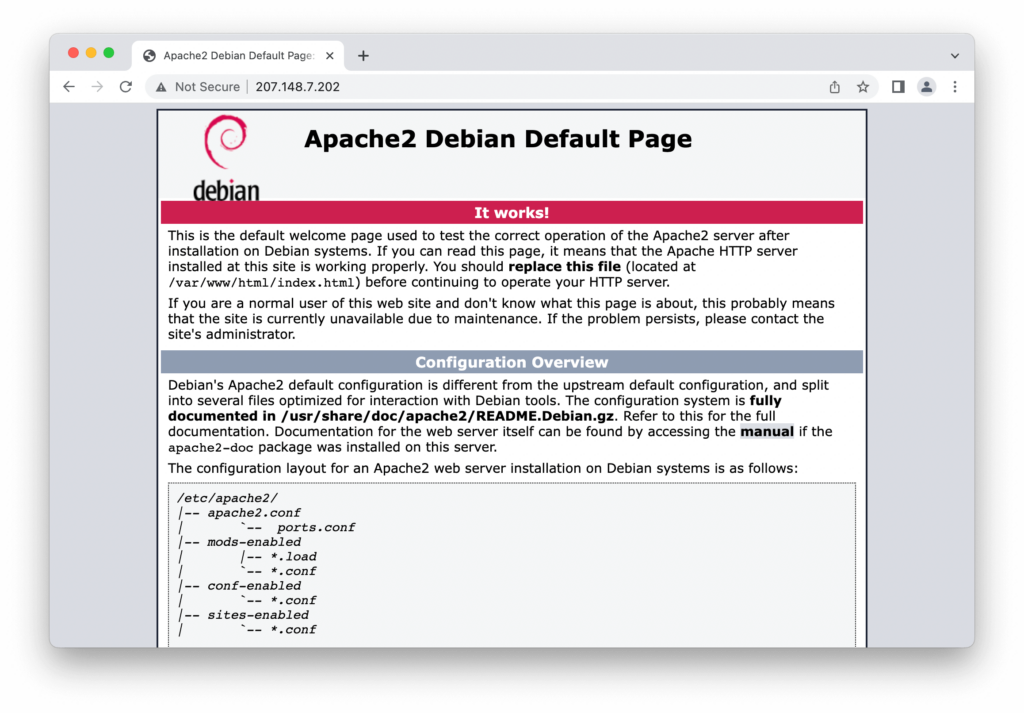Open the user profile menu
Image resolution: width=1024 pixels, height=713 pixels.
click(x=926, y=87)
